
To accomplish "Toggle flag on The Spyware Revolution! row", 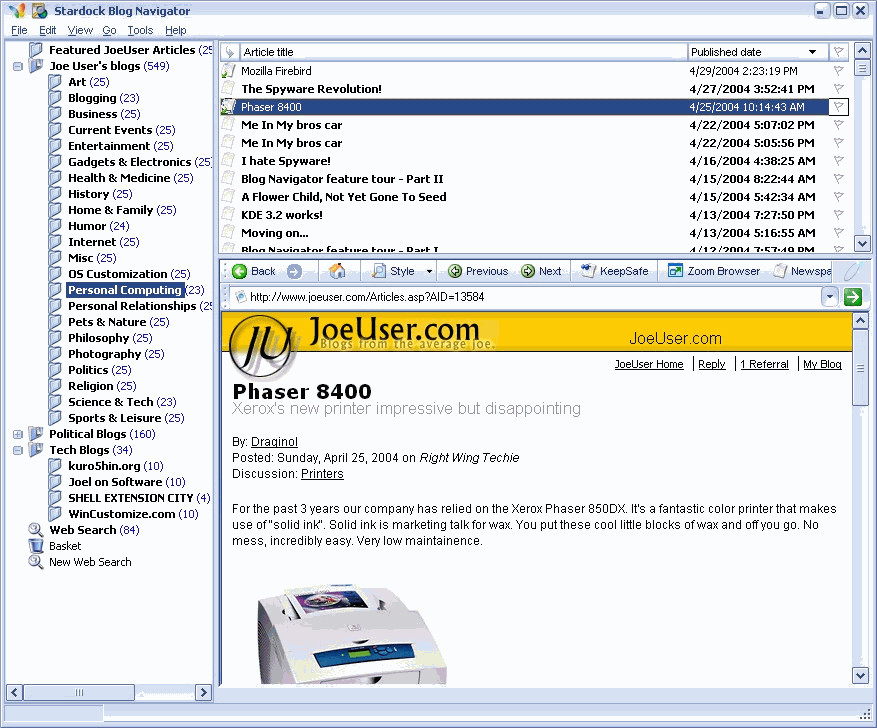I will coord(838,89).
